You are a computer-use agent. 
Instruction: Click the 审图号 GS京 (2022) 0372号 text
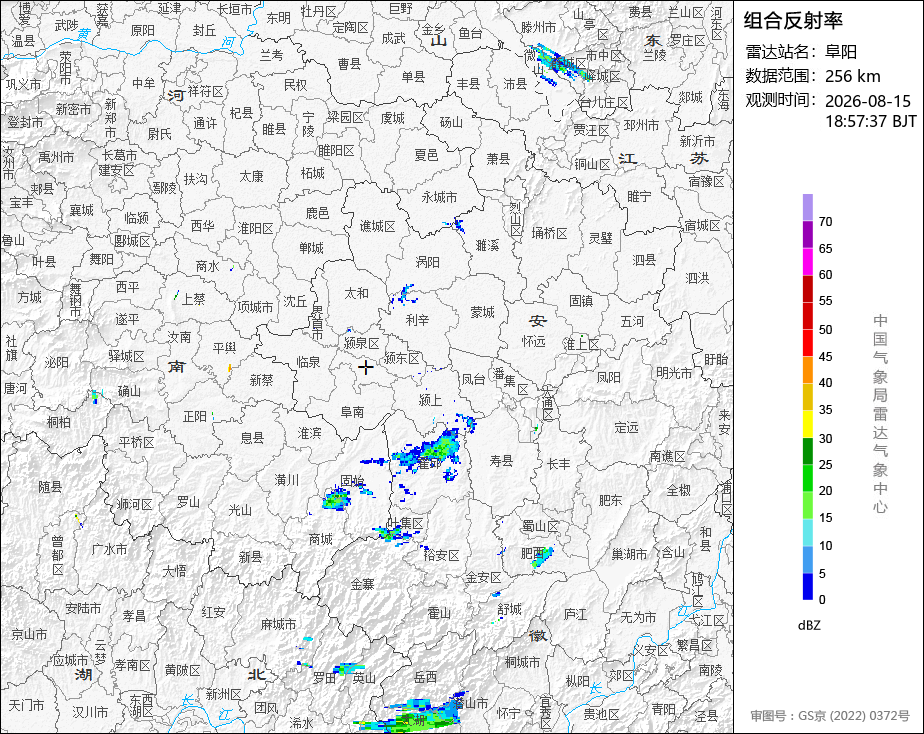point(830,716)
